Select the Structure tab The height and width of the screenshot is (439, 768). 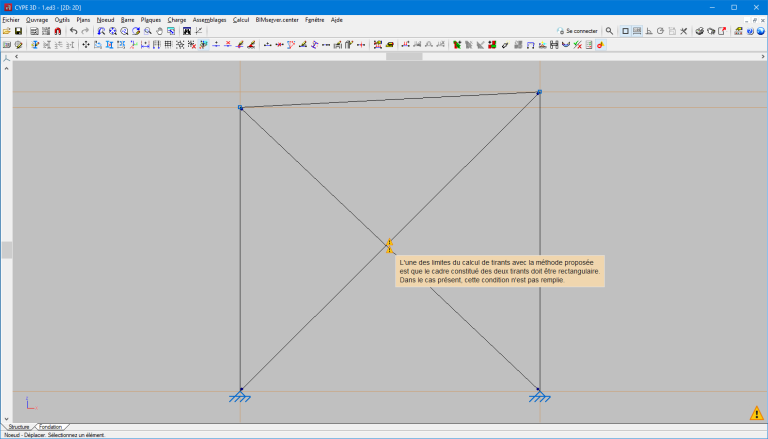19,427
